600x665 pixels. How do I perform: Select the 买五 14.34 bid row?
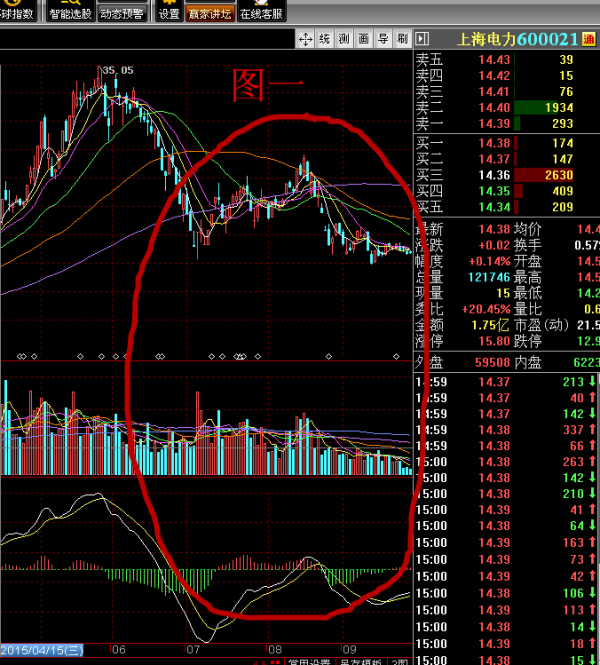pyautogui.click(x=506, y=207)
